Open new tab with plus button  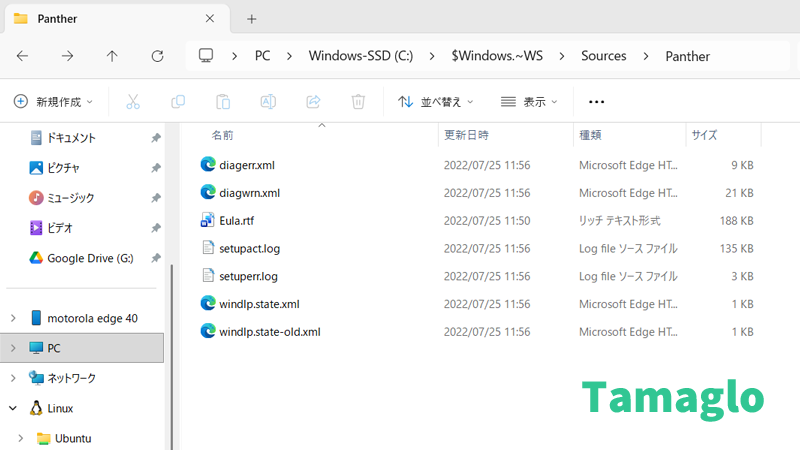(252, 19)
